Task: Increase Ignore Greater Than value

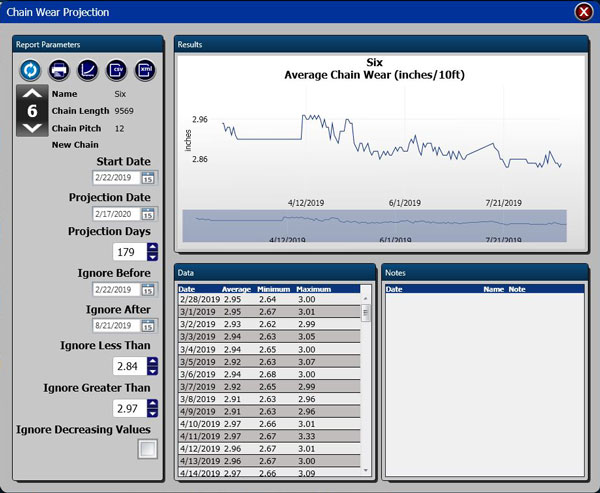Action: click(152, 403)
